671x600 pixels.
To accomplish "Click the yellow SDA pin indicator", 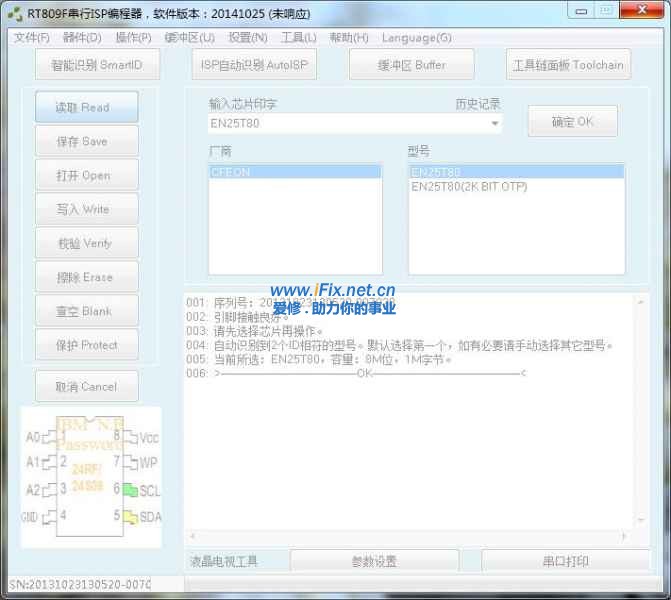I will pyautogui.click(x=130, y=517).
